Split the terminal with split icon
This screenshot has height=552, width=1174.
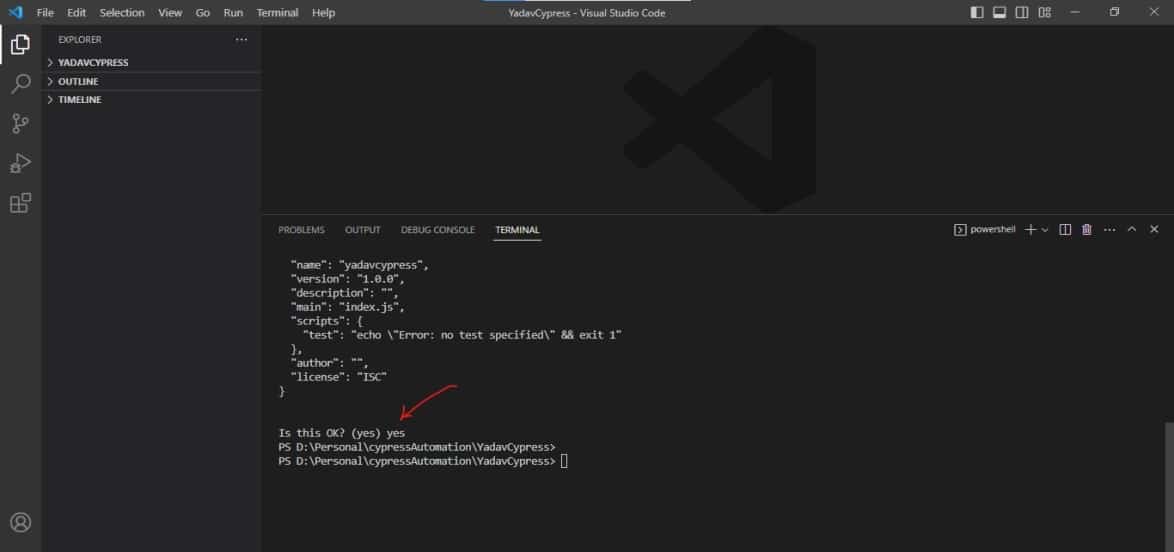1065,230
